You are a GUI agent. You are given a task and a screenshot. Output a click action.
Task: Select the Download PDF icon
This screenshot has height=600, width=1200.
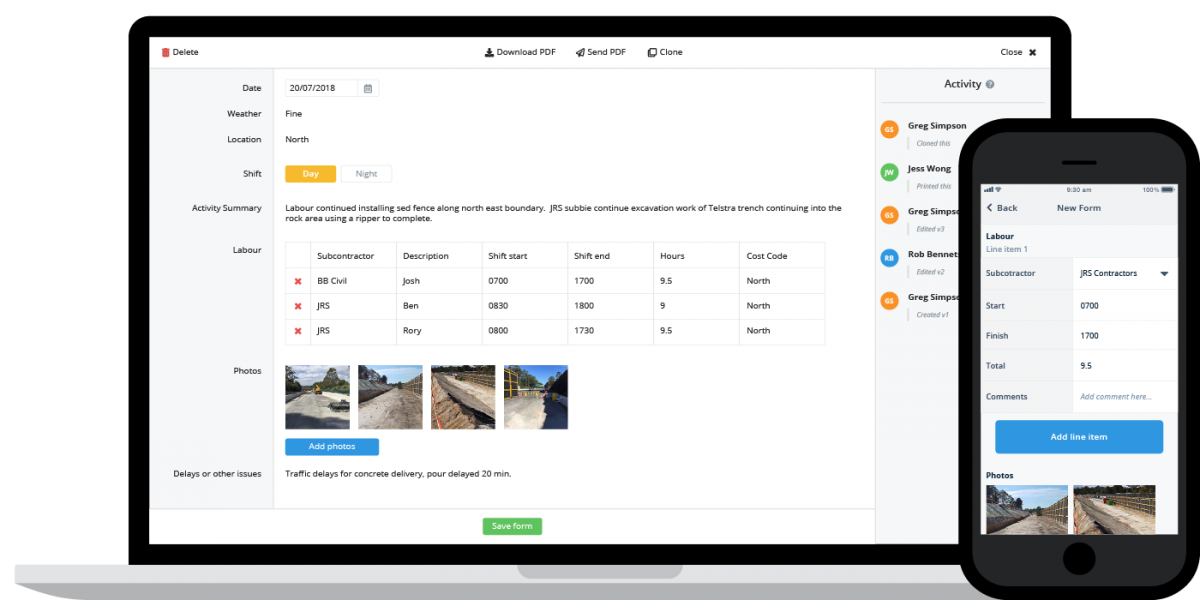(489, 51)
